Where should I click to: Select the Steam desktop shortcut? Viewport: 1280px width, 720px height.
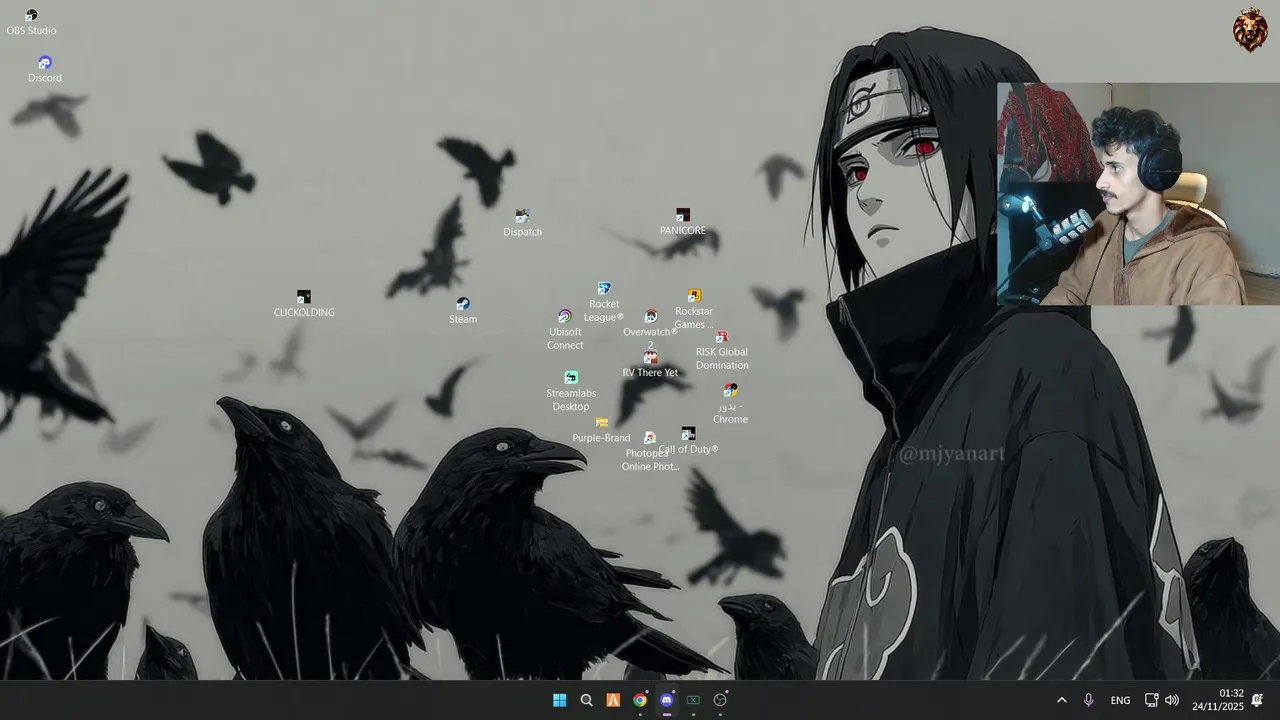click(463, 311)
